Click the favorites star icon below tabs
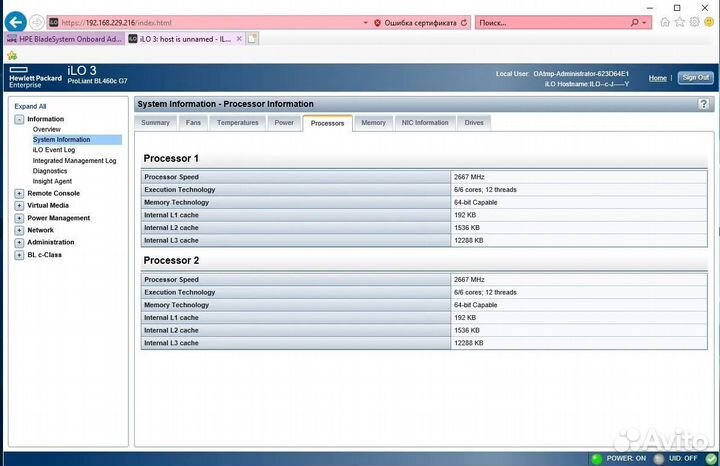Viewport: 720px width, 466px height. click(x=11, y=55)
